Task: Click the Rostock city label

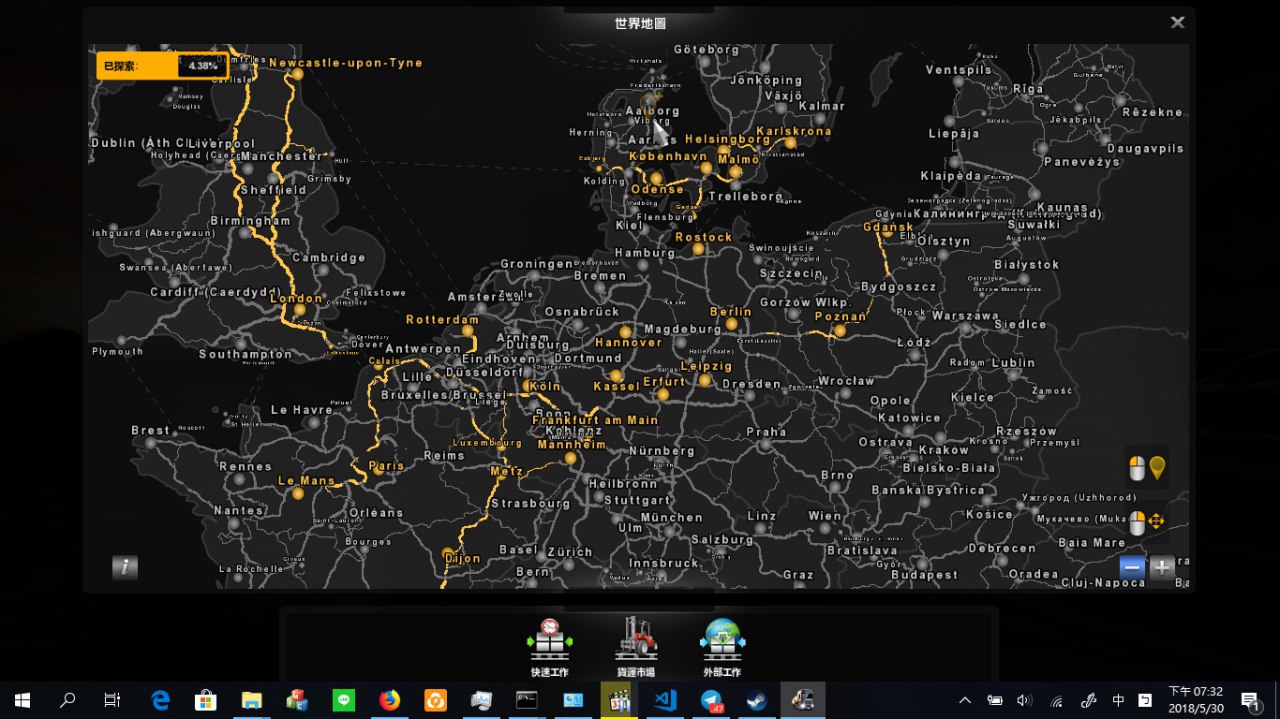Action: 703,237
